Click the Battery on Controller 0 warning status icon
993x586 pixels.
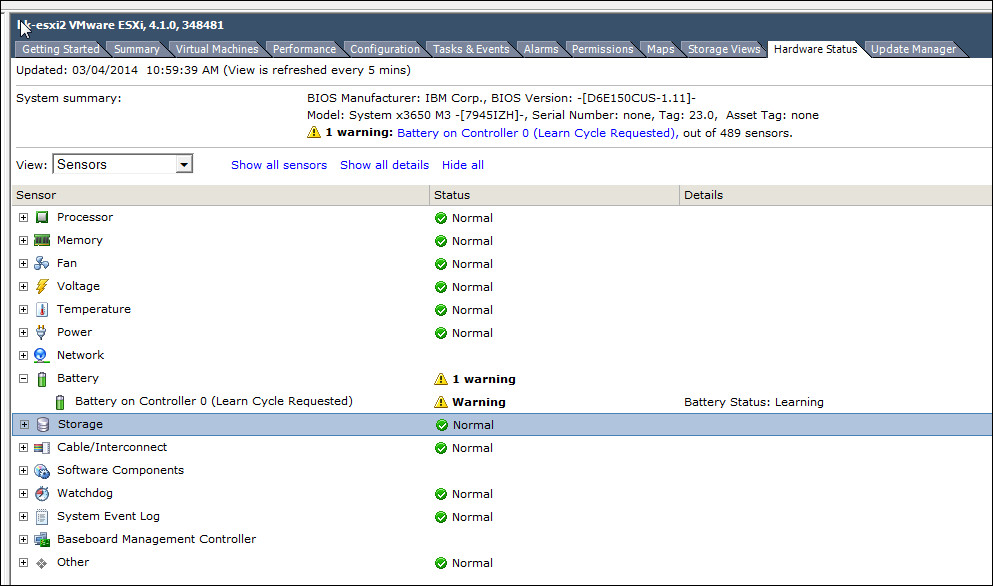click(x=441, y=402)
